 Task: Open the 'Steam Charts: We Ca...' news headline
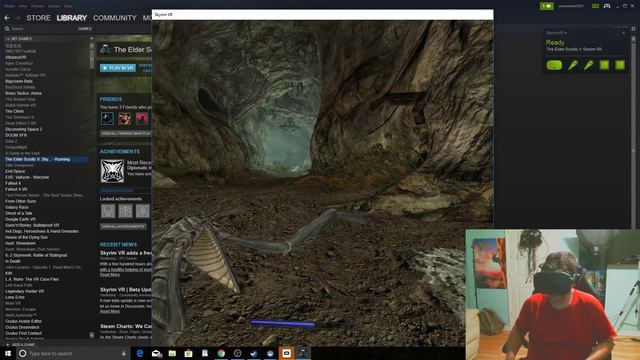point(126,326)
